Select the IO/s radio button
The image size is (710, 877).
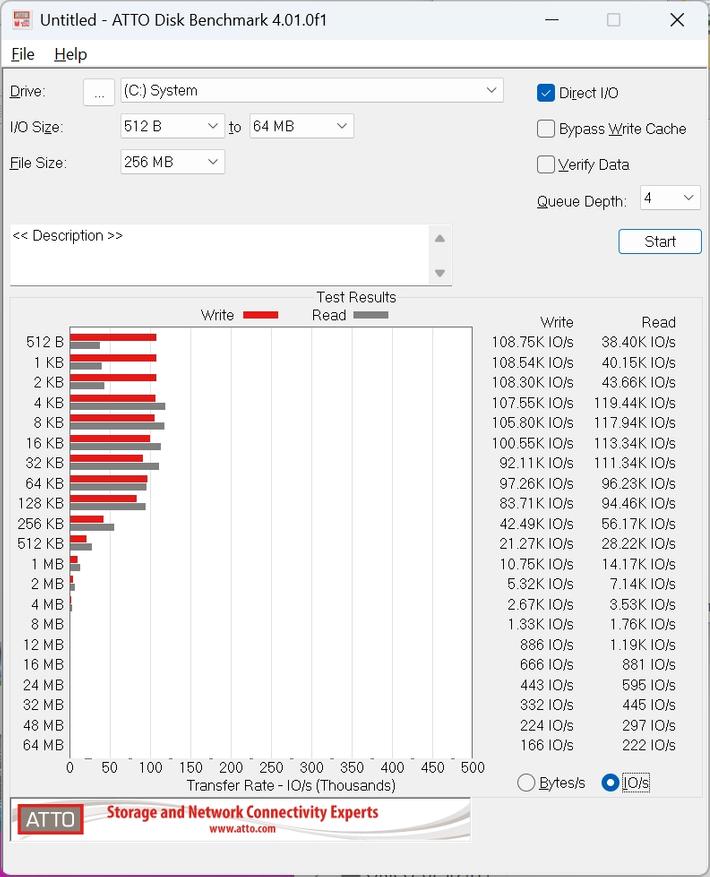tap(610, 782)
